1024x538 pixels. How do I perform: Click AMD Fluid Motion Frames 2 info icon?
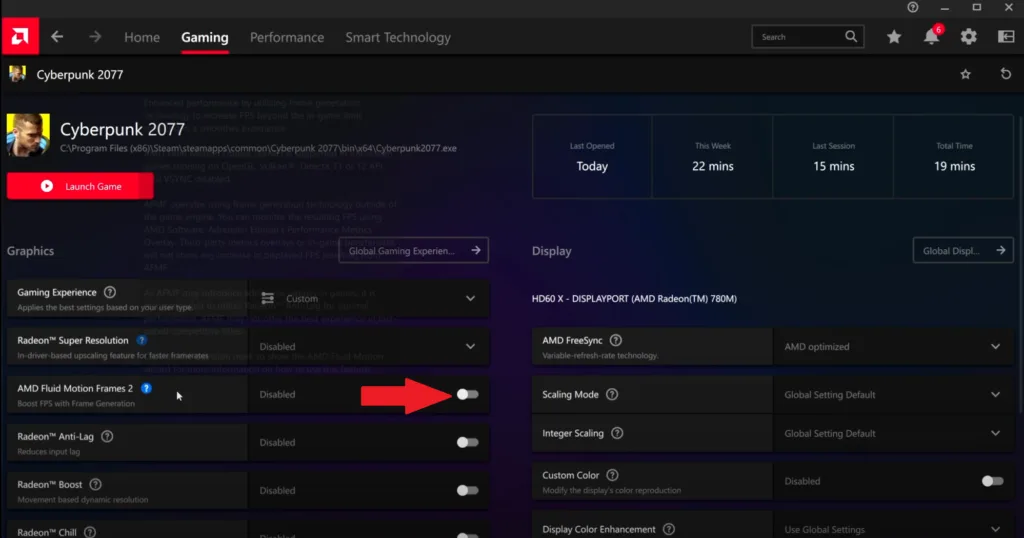click(146, 388)
